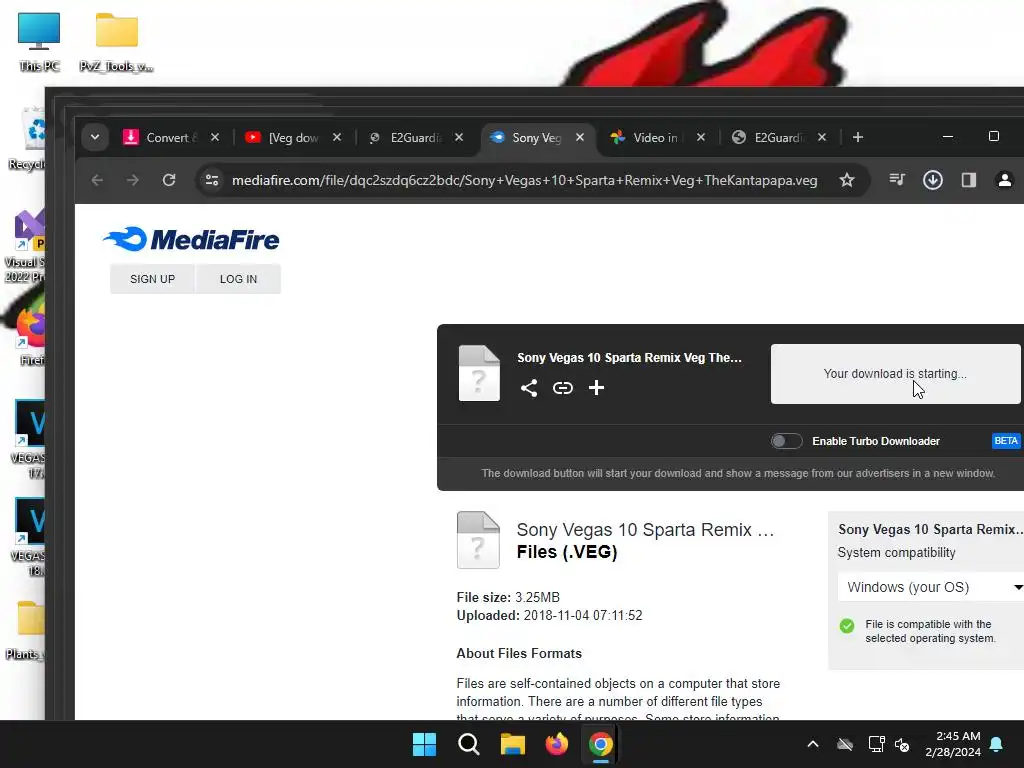The height and width of the screenshot is (768, 1024).
Task: Close the [Veg dow YouTube tab
Action: tap(337, 137)
